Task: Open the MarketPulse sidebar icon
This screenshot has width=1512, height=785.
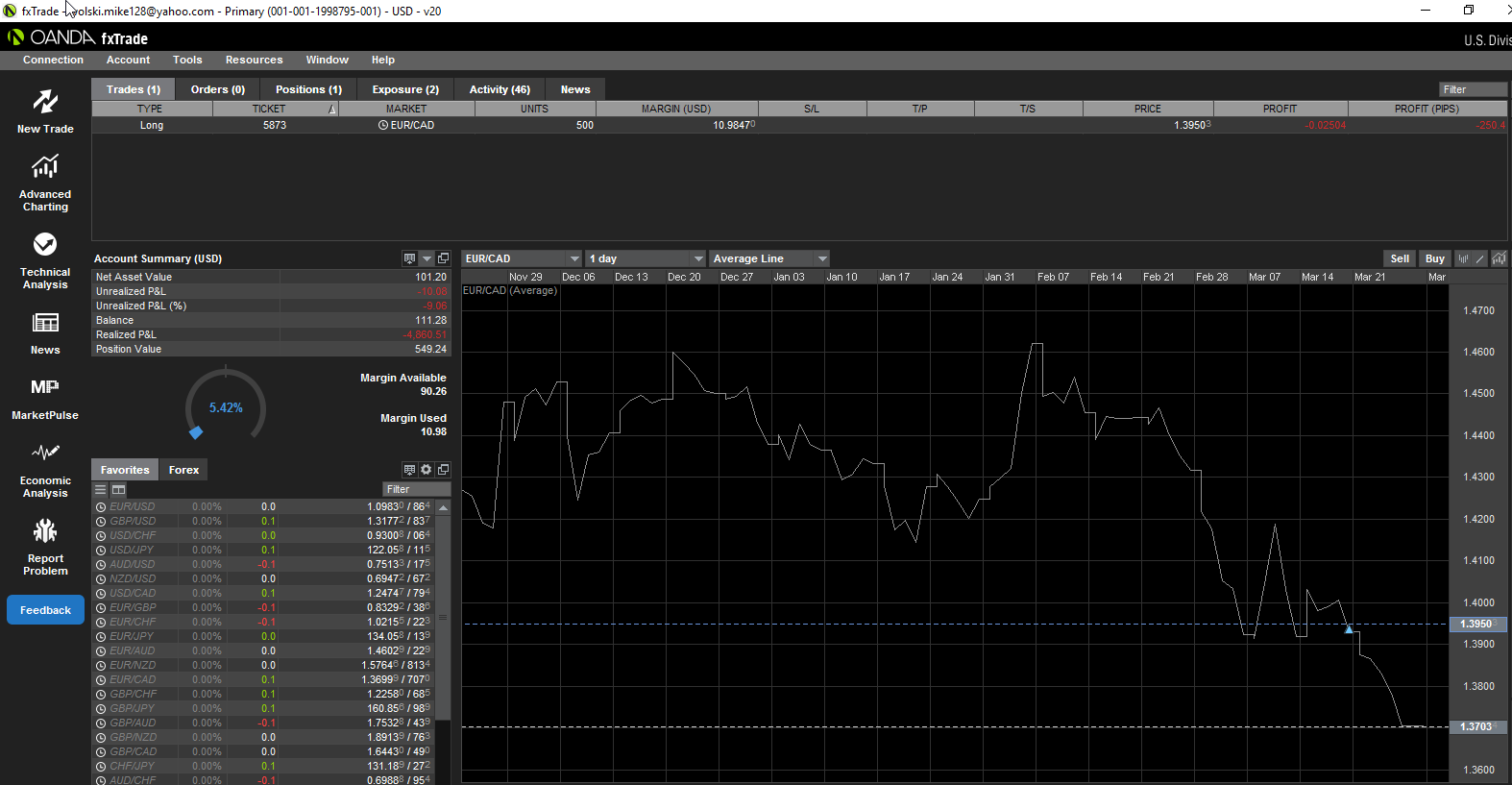Action: [45, 398]
